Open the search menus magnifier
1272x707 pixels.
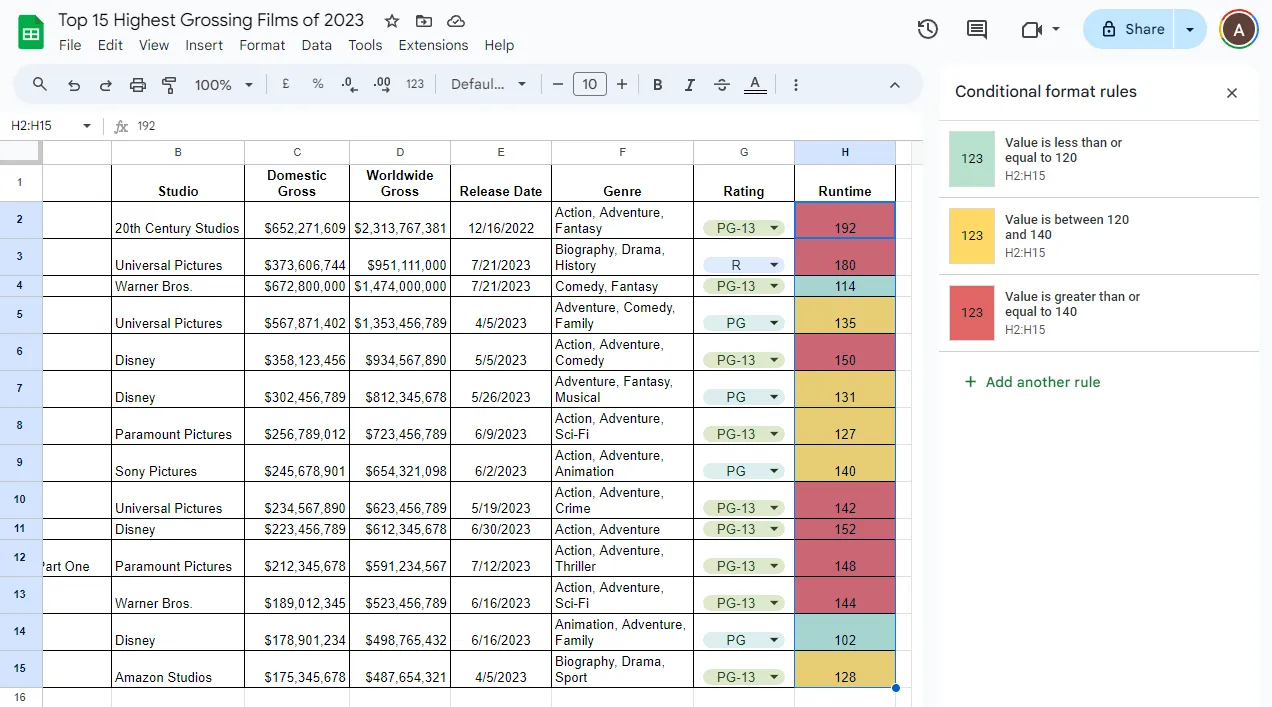click(40, 85)
